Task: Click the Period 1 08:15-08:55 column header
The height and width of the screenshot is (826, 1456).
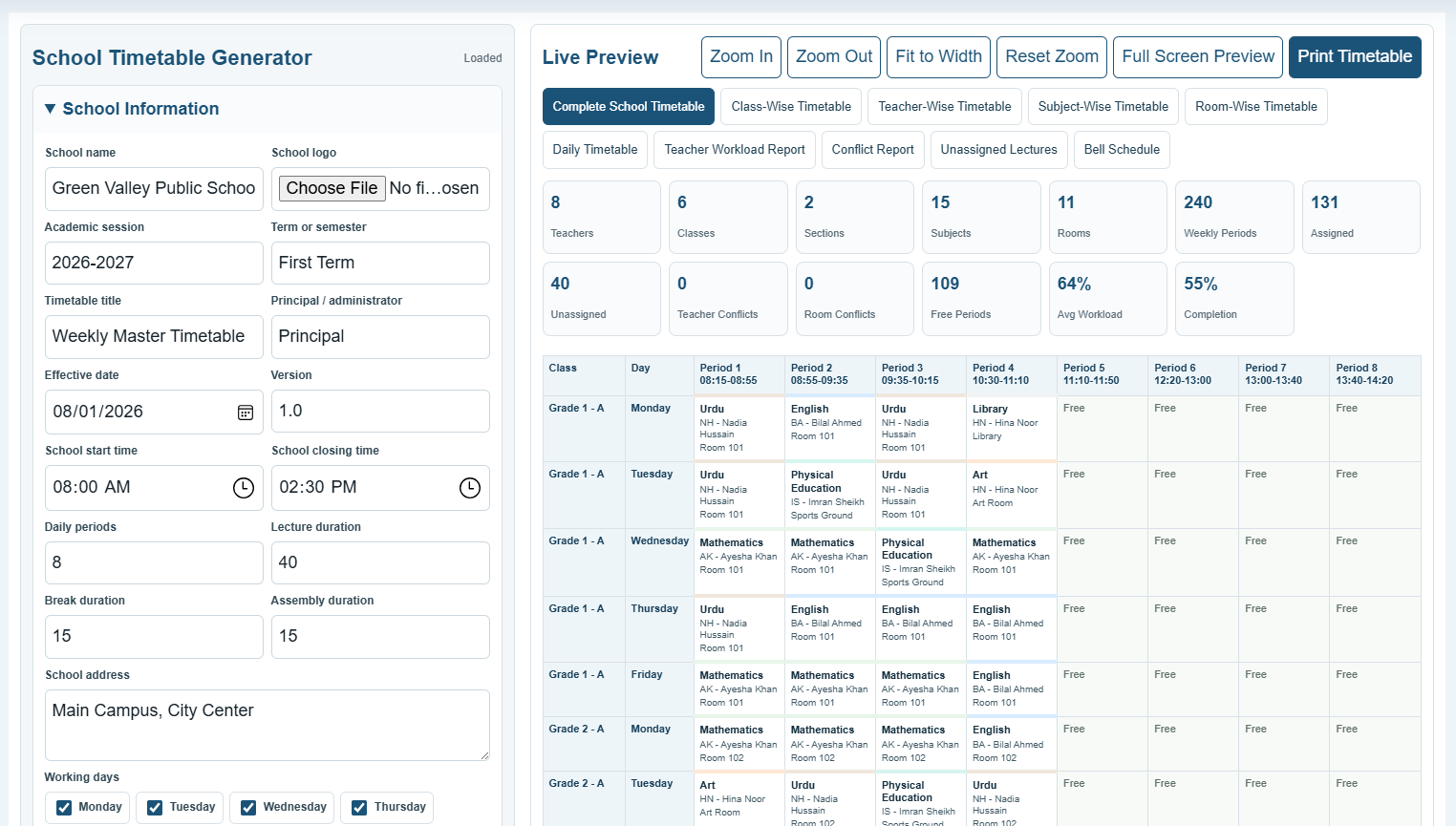Action: tap(739, 375)
